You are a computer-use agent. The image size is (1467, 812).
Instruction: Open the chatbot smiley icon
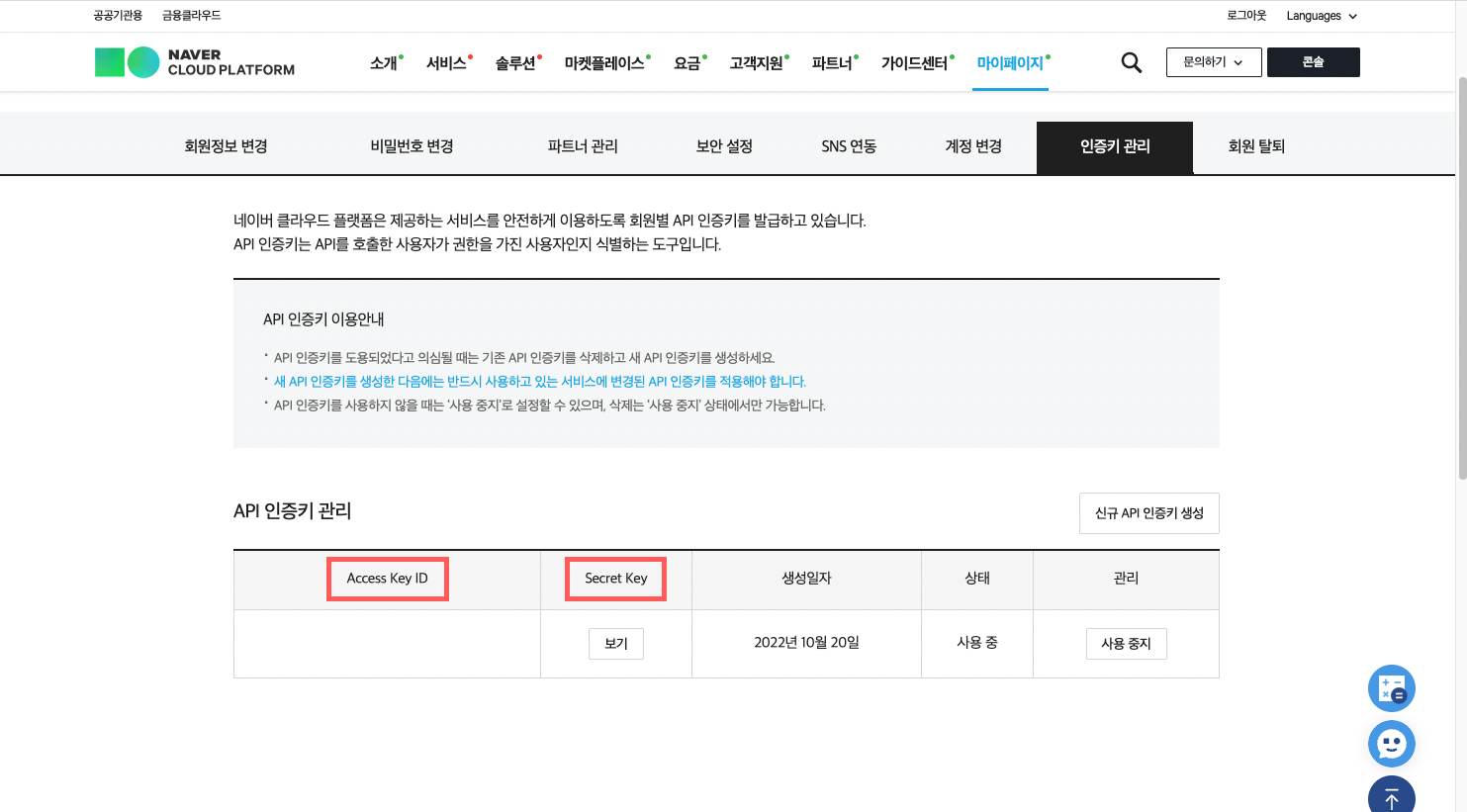click(1391, 744)
